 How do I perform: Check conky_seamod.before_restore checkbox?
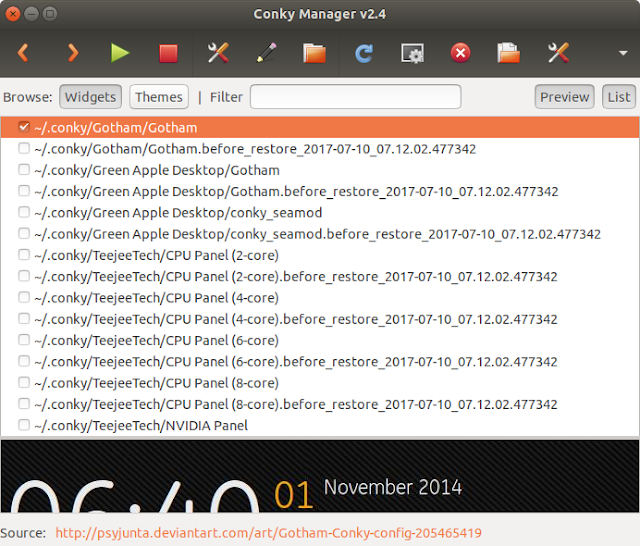[x=24, y=233]
